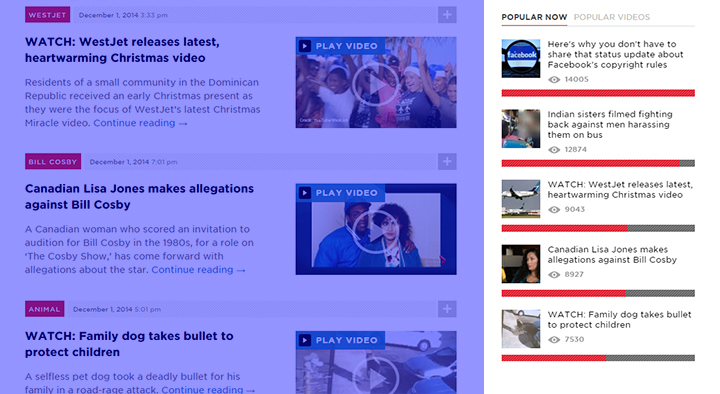
Task: Open family dog thumbnail in sidebar
Action: point(521,329)
